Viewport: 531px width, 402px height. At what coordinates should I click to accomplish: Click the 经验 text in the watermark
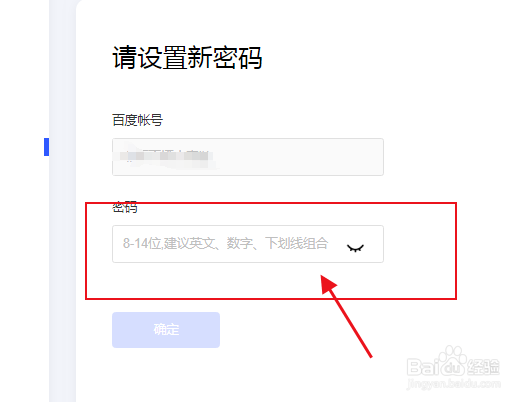click(x=483, y=367)
